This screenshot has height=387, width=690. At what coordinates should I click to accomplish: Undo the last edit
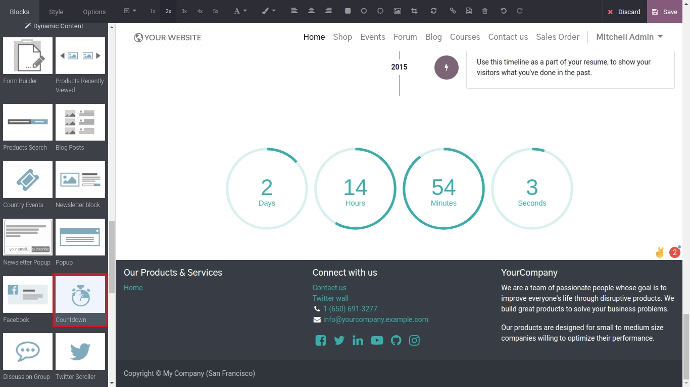503,11
